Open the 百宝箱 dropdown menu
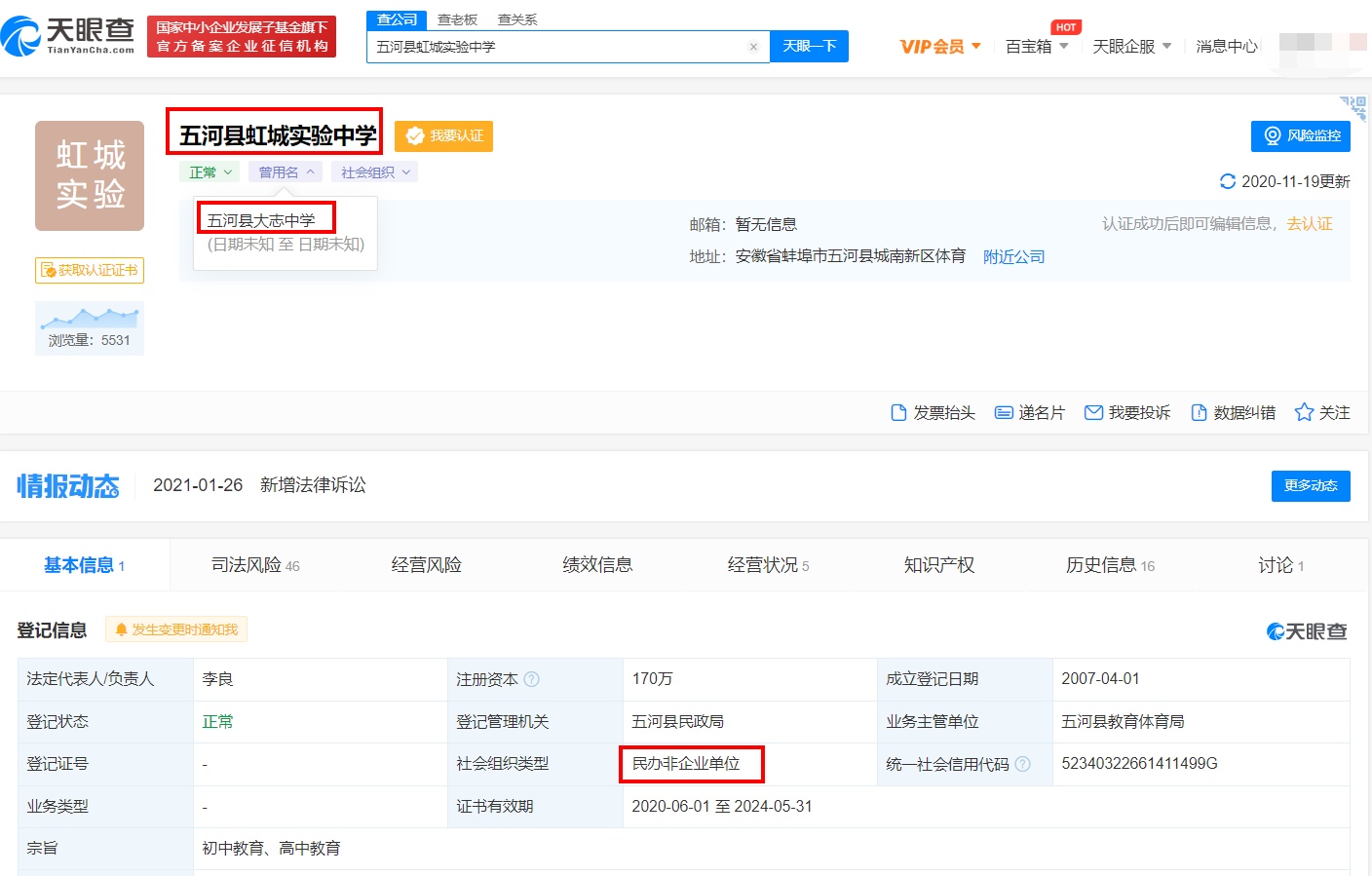Screen dimensions: 1372x876 [1037, 47]
